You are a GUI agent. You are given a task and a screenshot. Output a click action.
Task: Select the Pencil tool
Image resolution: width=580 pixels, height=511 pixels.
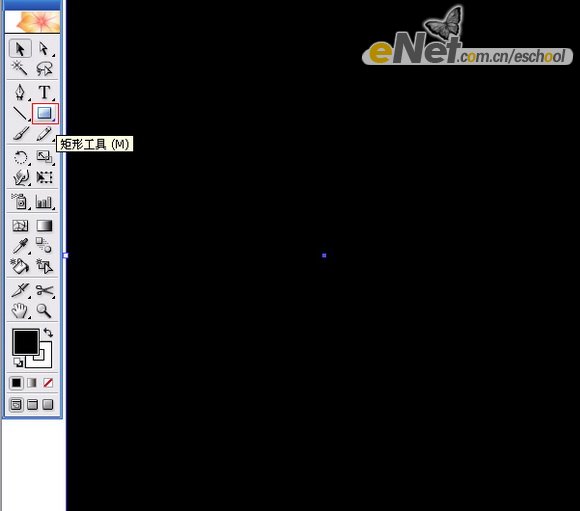pyautogui.click(x=44, y=134)
